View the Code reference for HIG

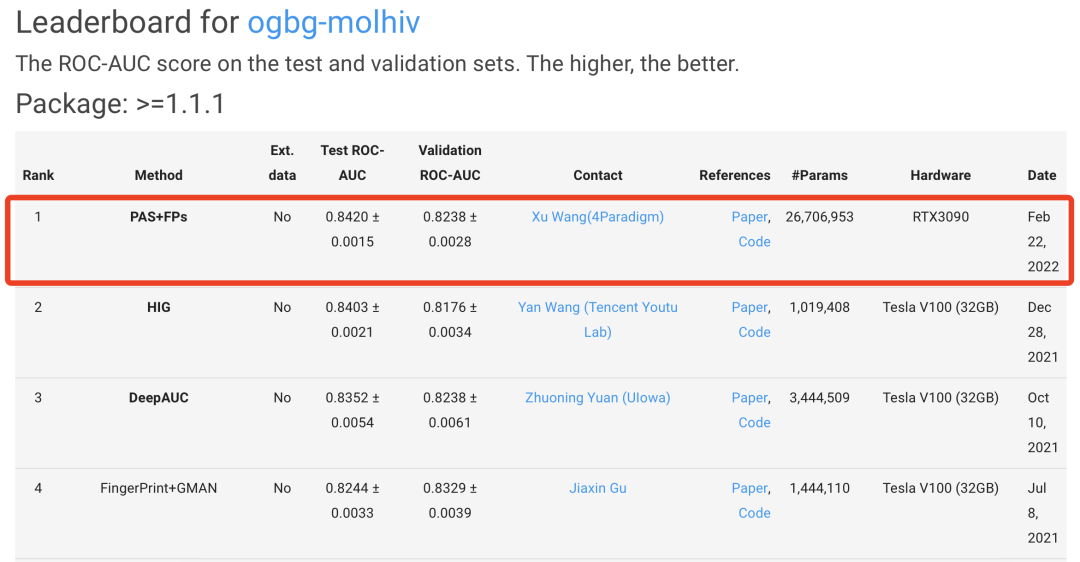click(754, 332)
